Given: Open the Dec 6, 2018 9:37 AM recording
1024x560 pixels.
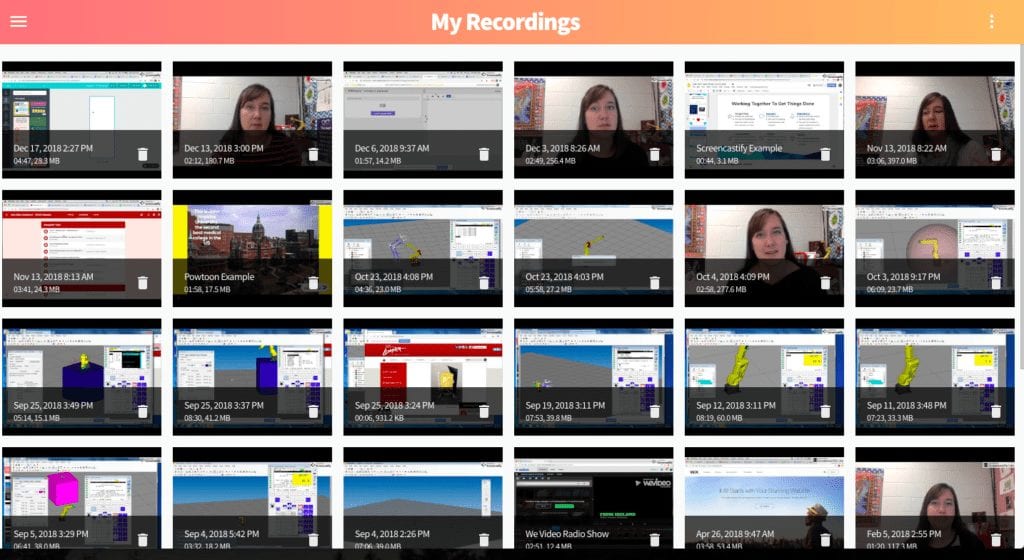Looking at the screenshot, I should (423, 119).
